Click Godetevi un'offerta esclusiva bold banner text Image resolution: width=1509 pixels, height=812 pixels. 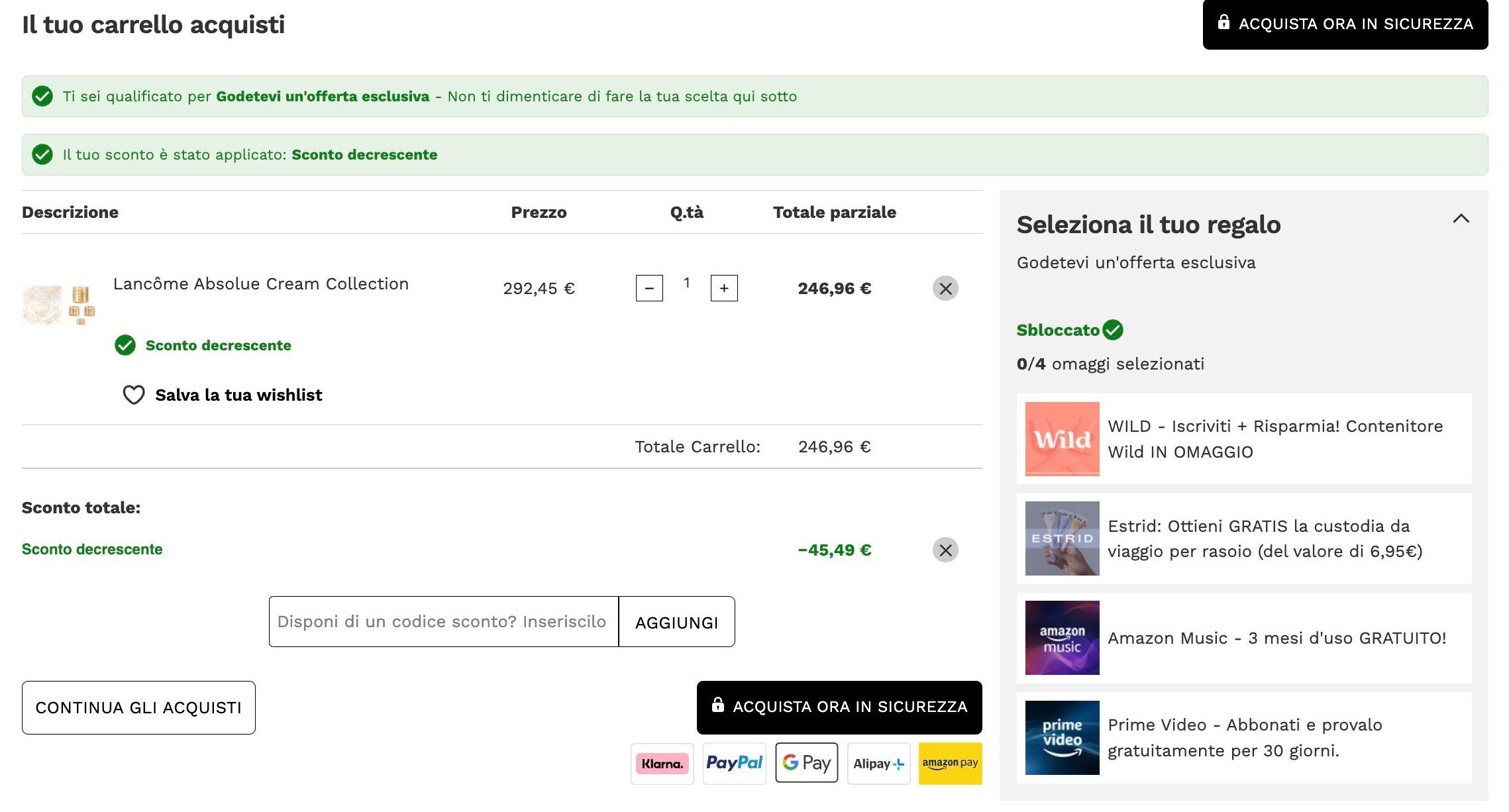323,96
